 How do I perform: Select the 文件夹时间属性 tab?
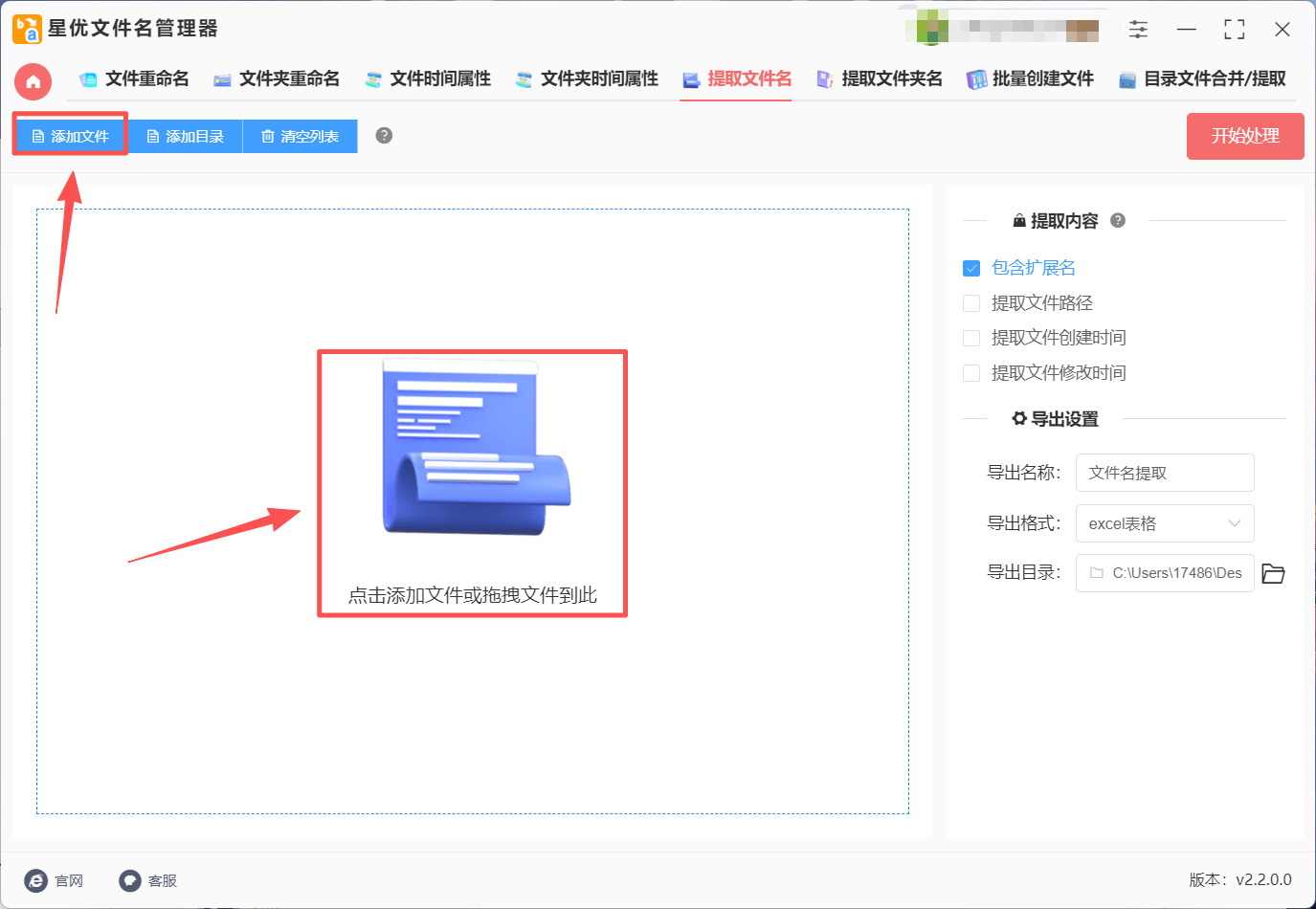[x=587, y=79]
